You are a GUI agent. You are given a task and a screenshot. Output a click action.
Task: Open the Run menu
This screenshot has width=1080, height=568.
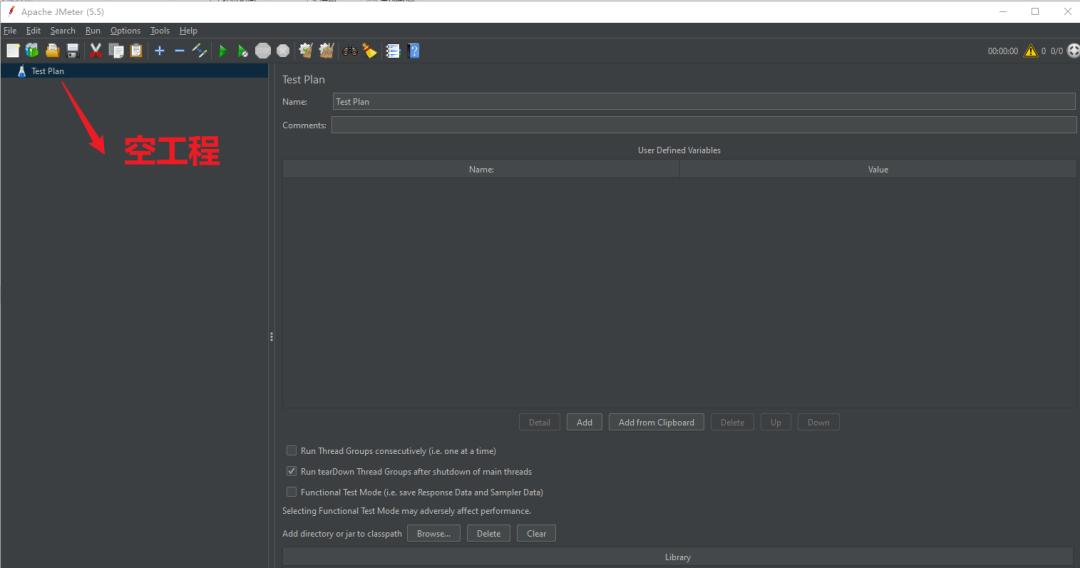click(x=93, y=31)
